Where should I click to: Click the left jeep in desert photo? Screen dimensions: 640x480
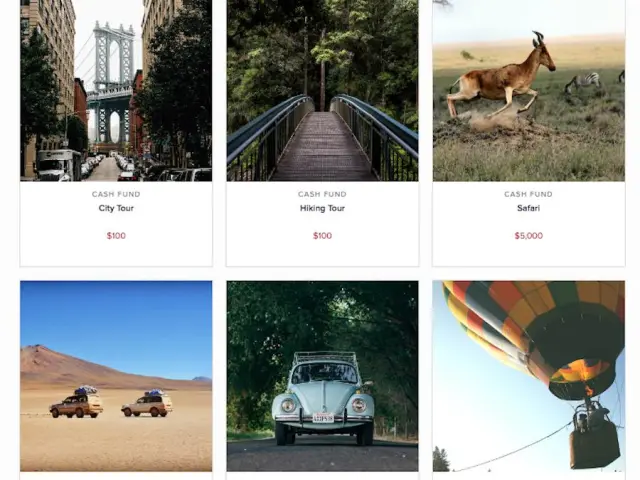point(76,402)
